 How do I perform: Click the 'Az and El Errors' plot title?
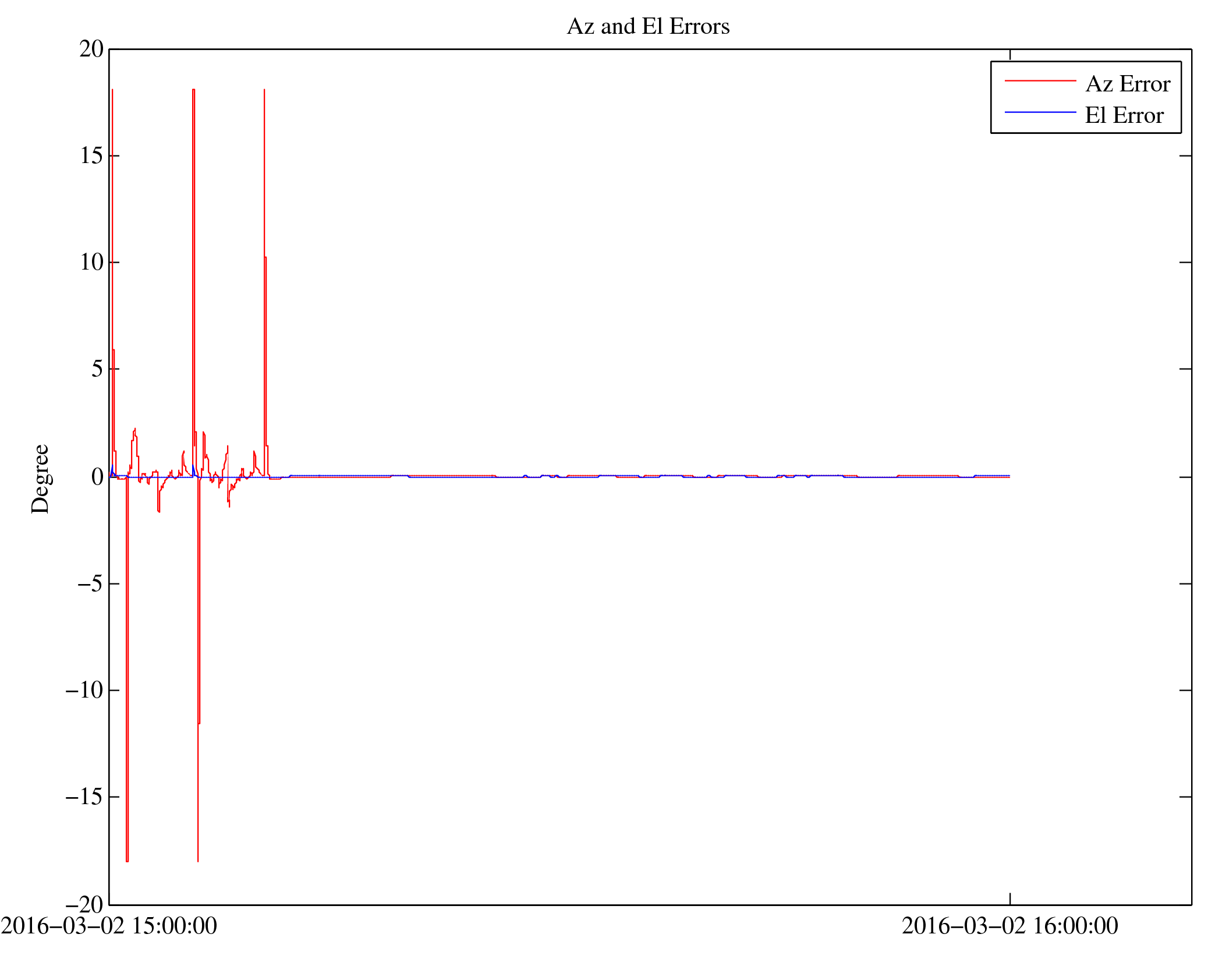click(x=647, y=27)
